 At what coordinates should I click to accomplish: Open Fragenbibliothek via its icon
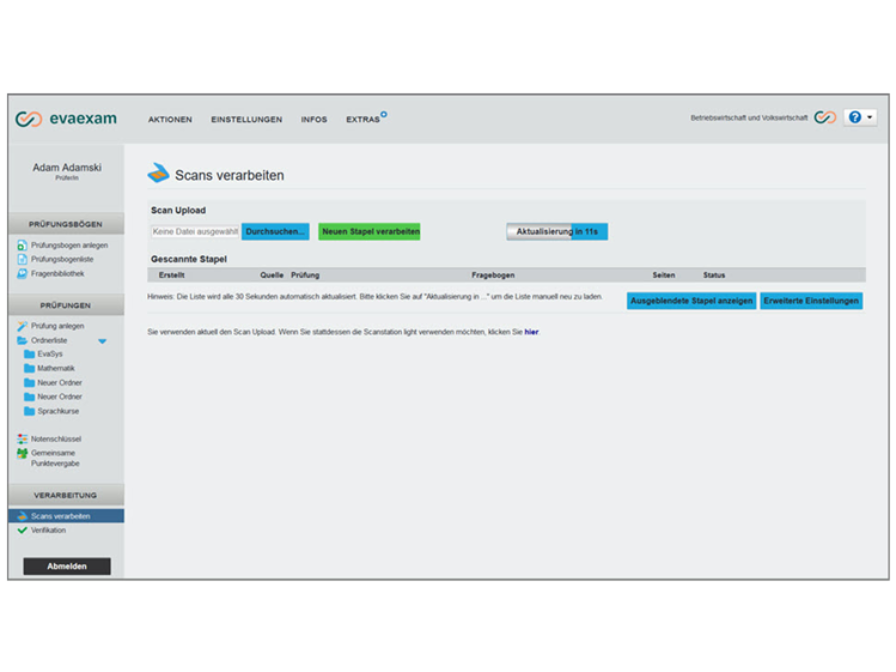(x=22, y=273)
